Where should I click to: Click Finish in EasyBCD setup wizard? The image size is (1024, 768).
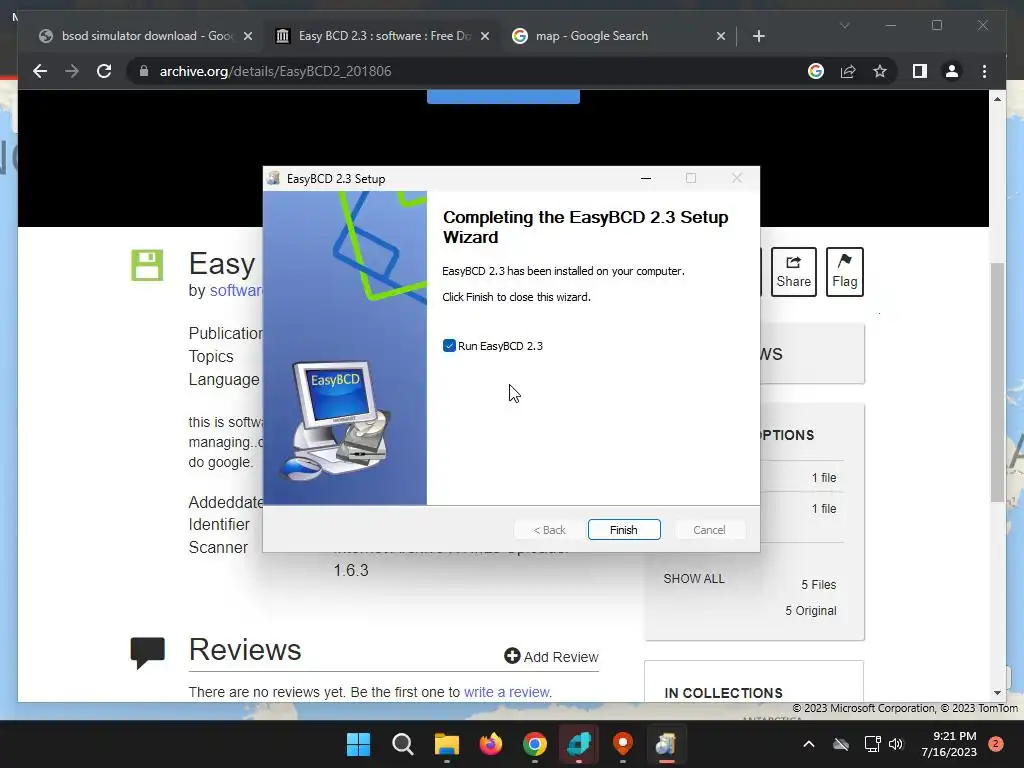click(x=624, y=530)
